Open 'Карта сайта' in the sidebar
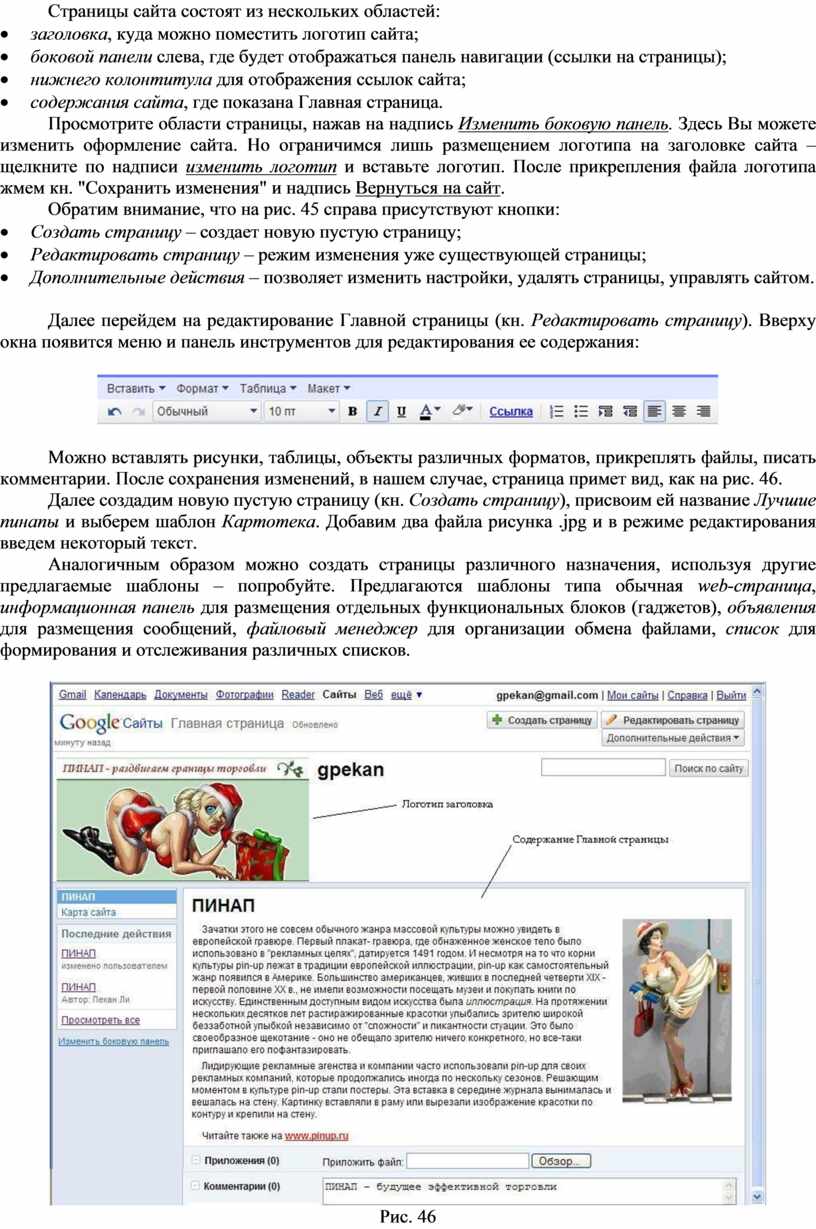Screen dimensions: 816x1229 pyautogui.click(x=88, y=912)
